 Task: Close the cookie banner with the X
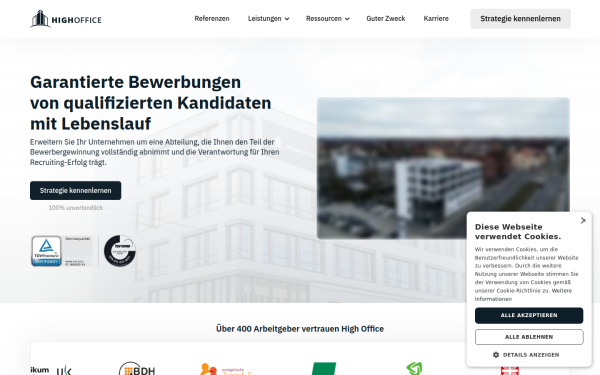click(583, 220)
